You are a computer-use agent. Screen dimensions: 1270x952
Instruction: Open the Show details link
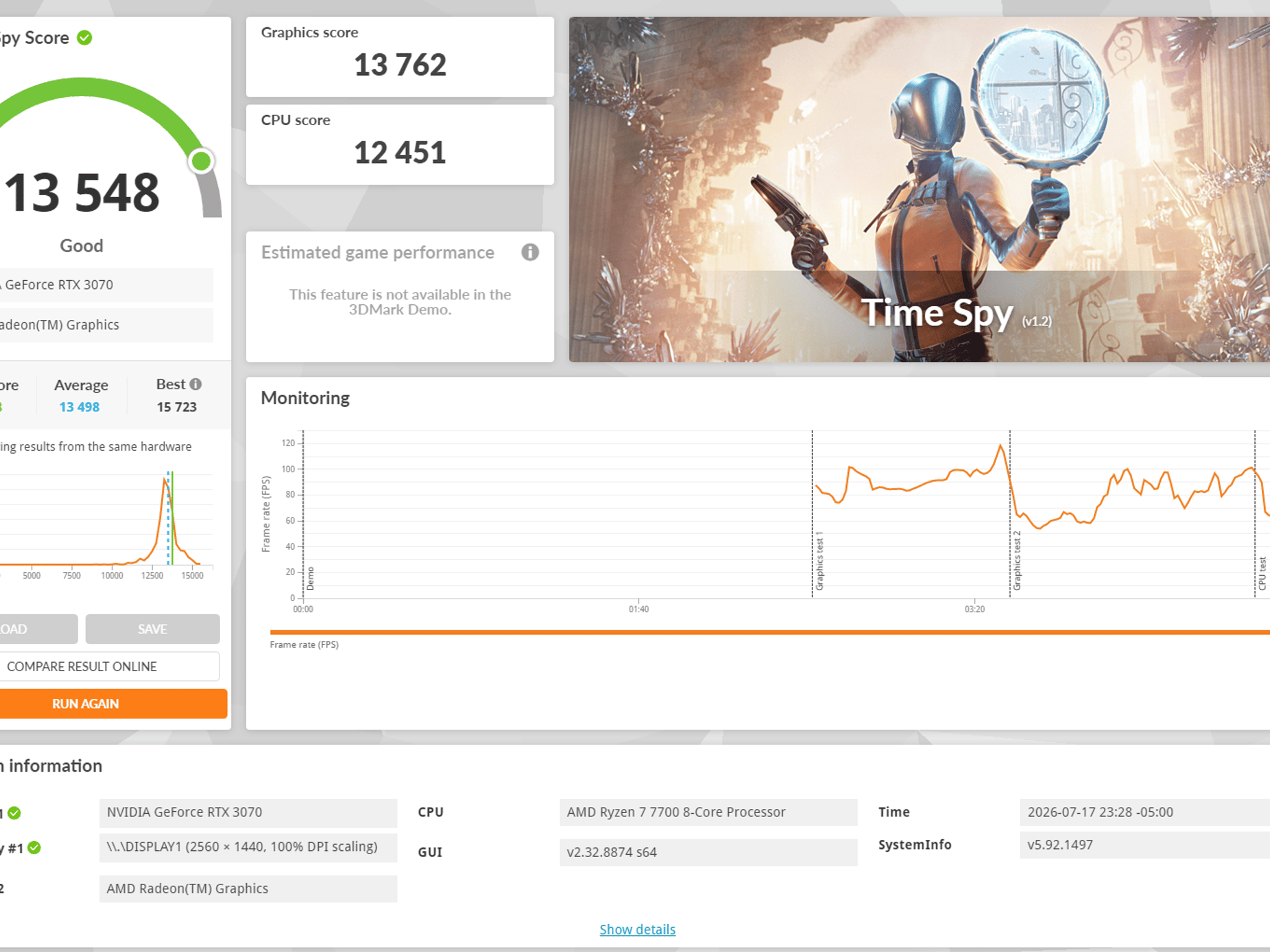point(637,929)
